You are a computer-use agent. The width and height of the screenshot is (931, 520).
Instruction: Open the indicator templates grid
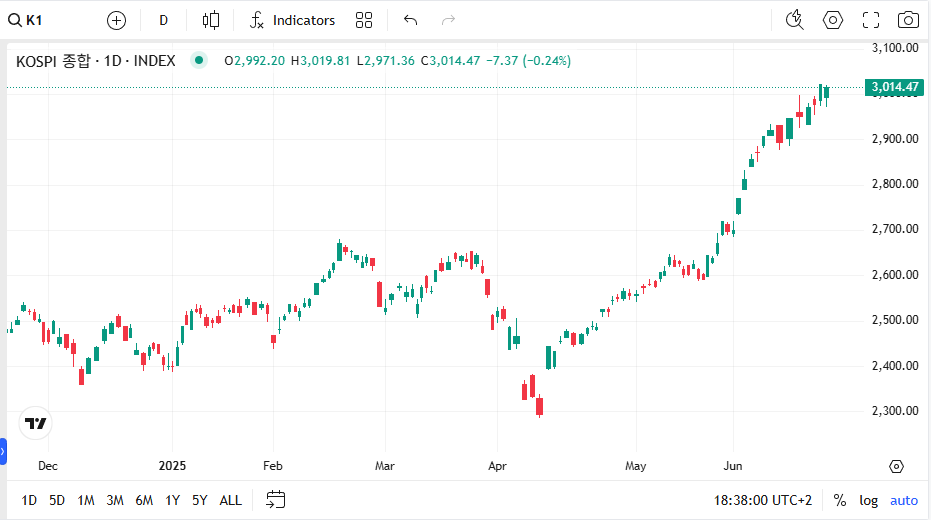pos(364,20)
